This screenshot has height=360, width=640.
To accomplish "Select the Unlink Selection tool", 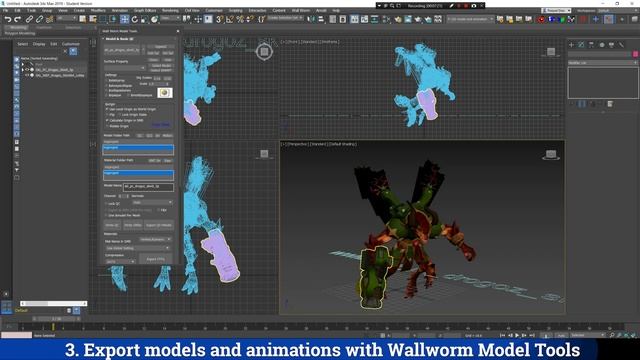I will tap(40, 19).
